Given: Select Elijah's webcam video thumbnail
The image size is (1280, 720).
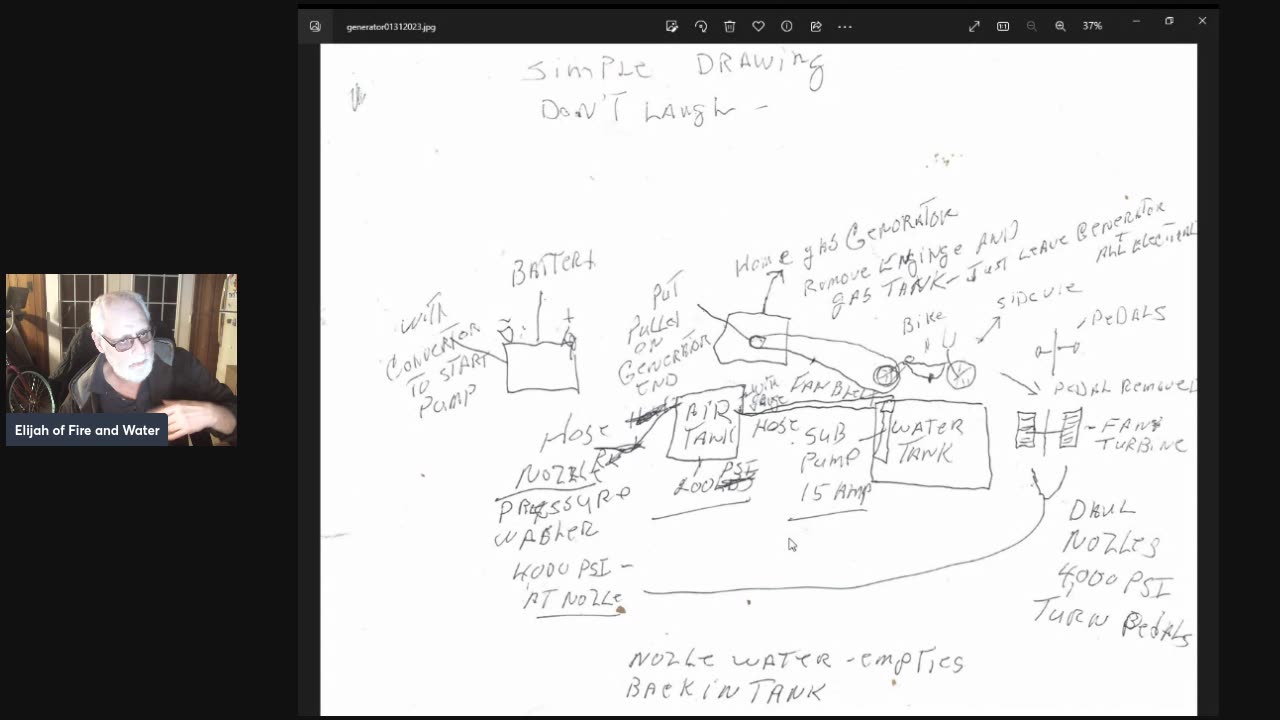Looking at the screenshot, I should coord(122,359).
